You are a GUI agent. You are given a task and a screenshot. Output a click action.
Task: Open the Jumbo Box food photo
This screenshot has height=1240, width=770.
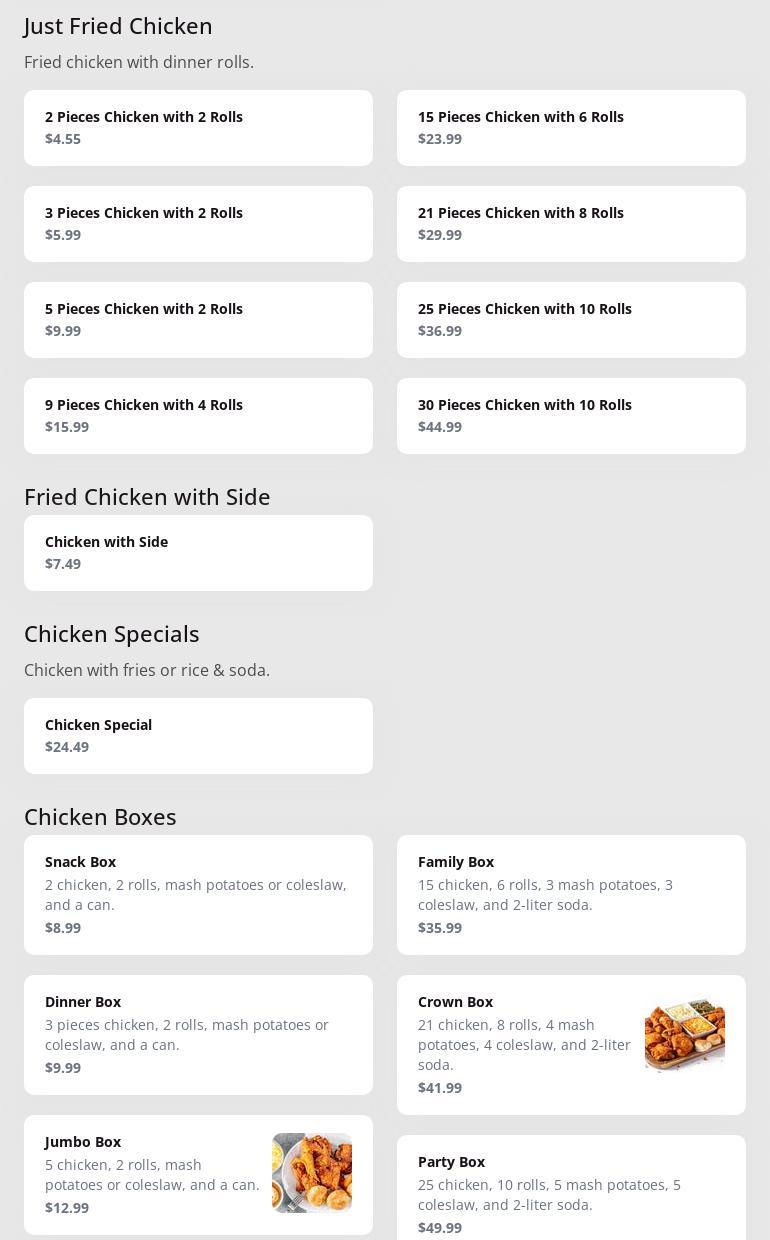pos(311,1172)
